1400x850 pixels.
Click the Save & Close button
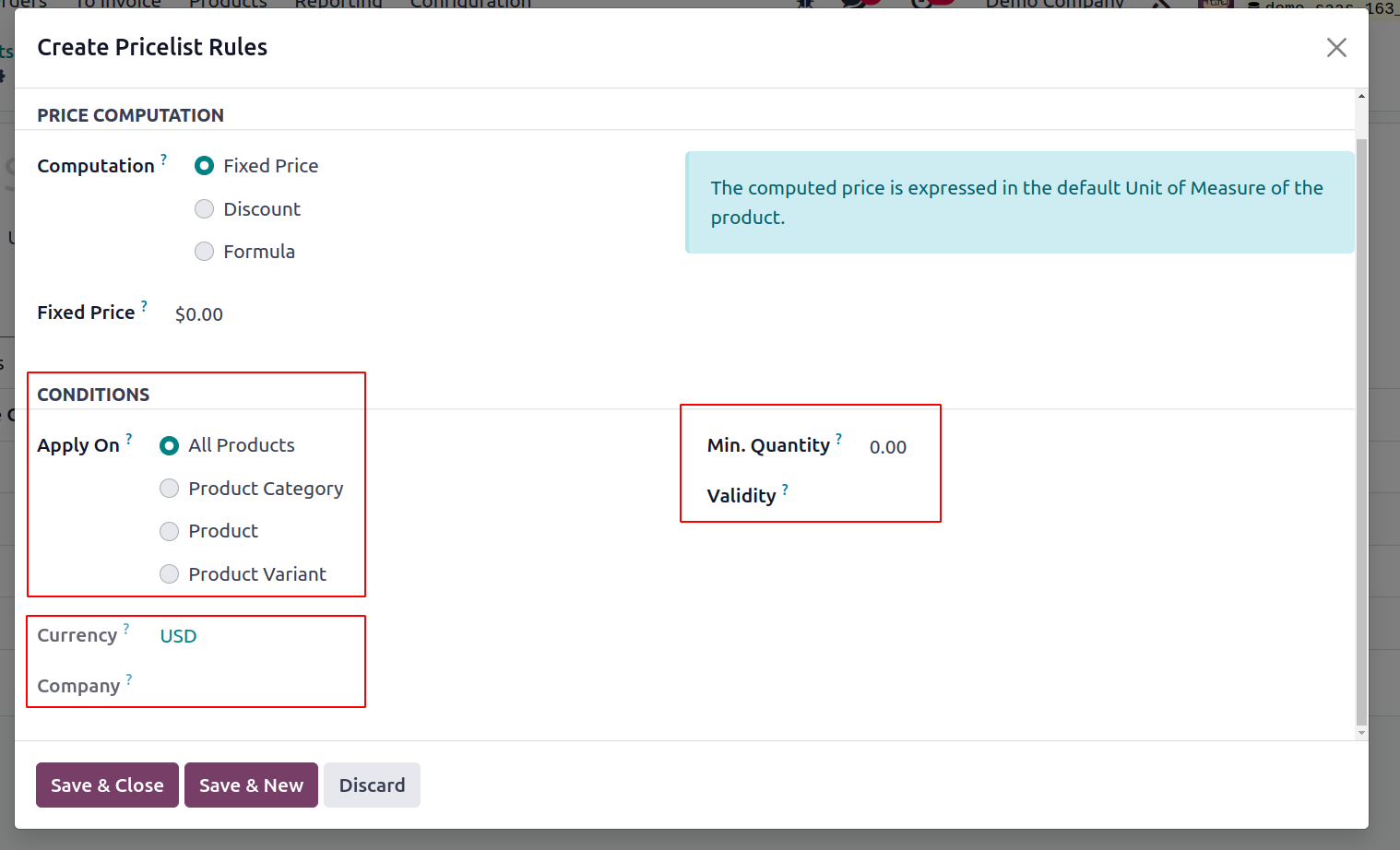pyautogui.click(x=107, y=785)
